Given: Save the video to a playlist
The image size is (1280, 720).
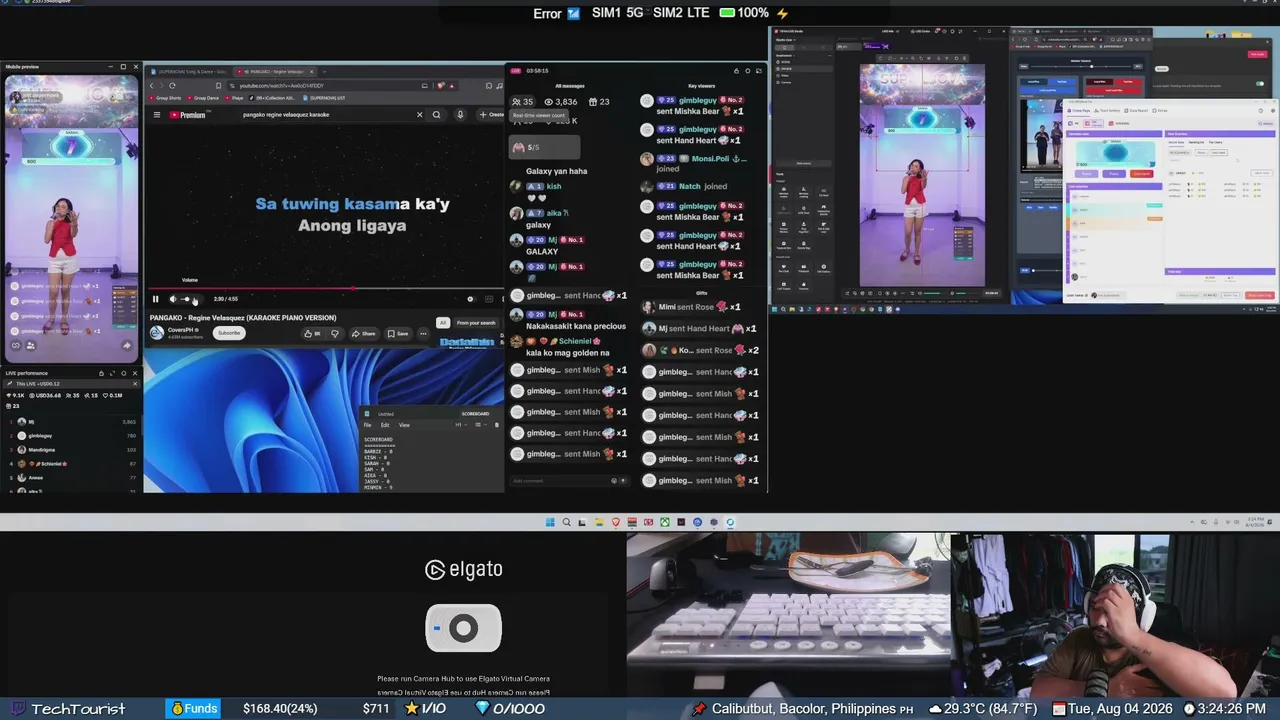Looking at the screenshot, I should 397,334.
